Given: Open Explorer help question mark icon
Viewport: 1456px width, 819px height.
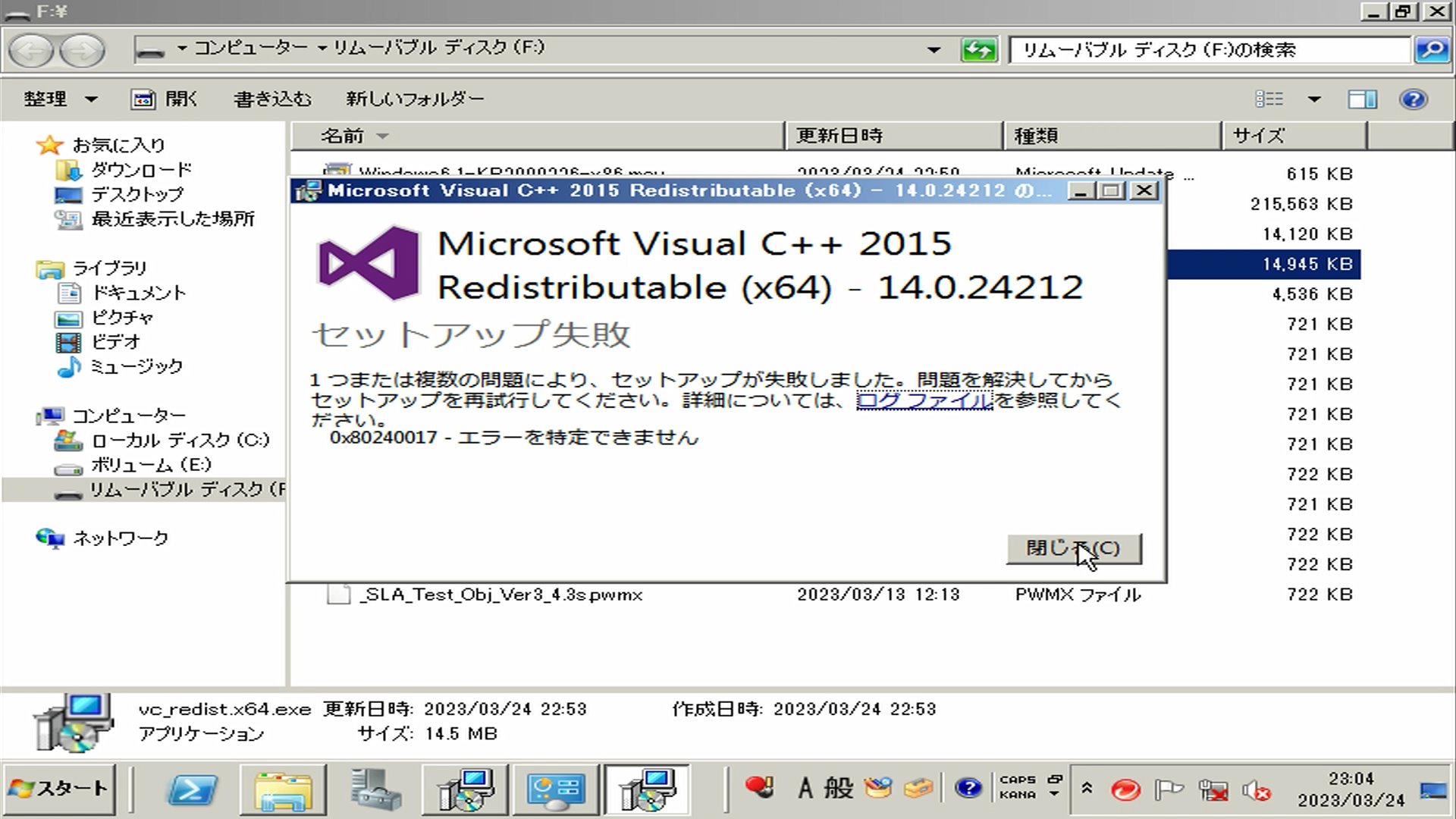Looking at the screenshot, I should pos(1414,99).
